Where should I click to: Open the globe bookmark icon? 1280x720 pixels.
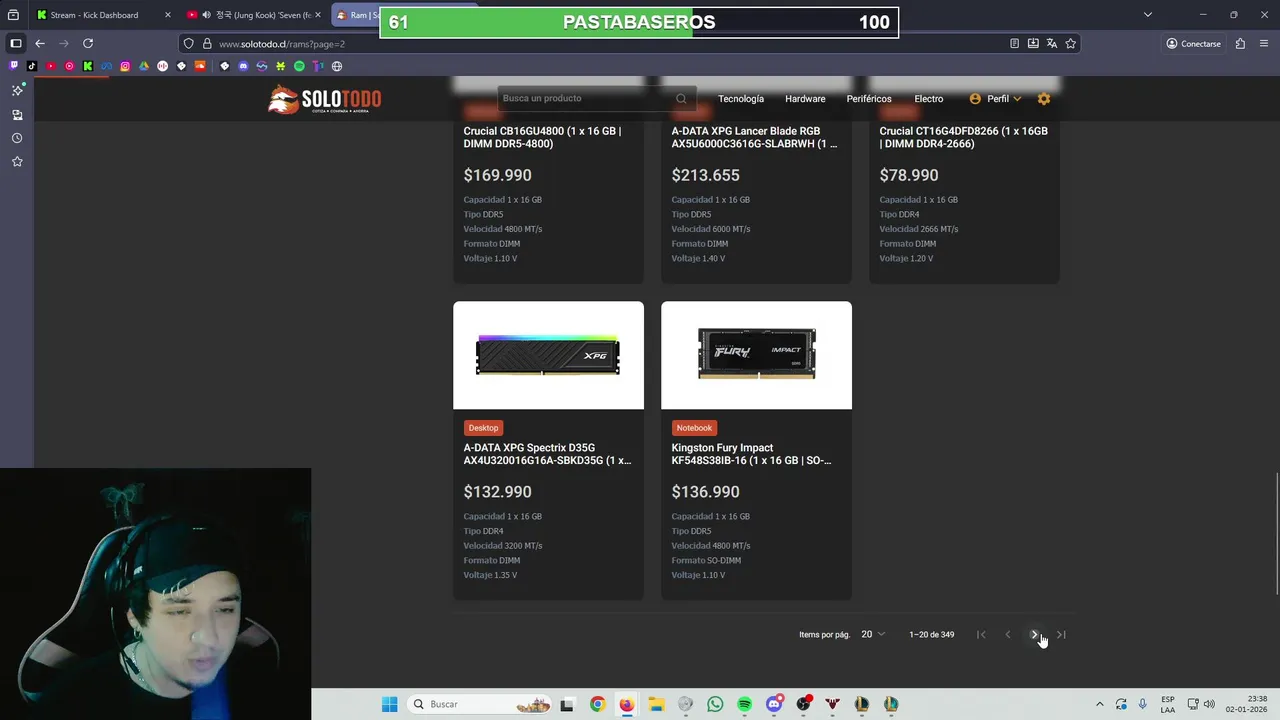(x=337, y=66)
